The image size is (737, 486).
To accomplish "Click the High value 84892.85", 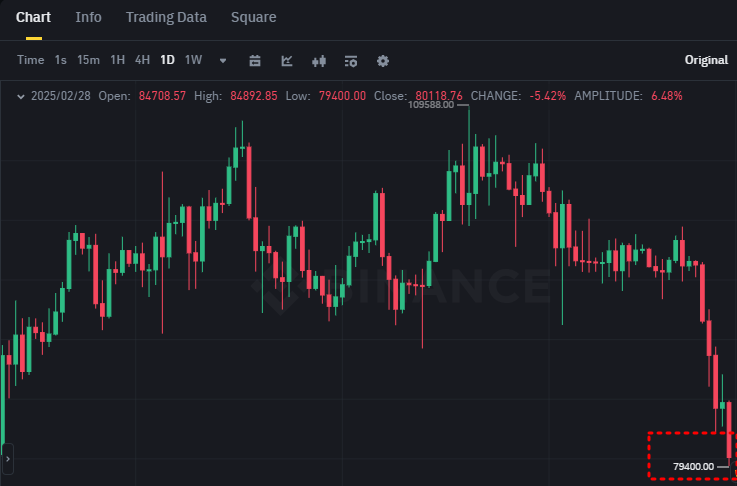I will click(254, 96).
